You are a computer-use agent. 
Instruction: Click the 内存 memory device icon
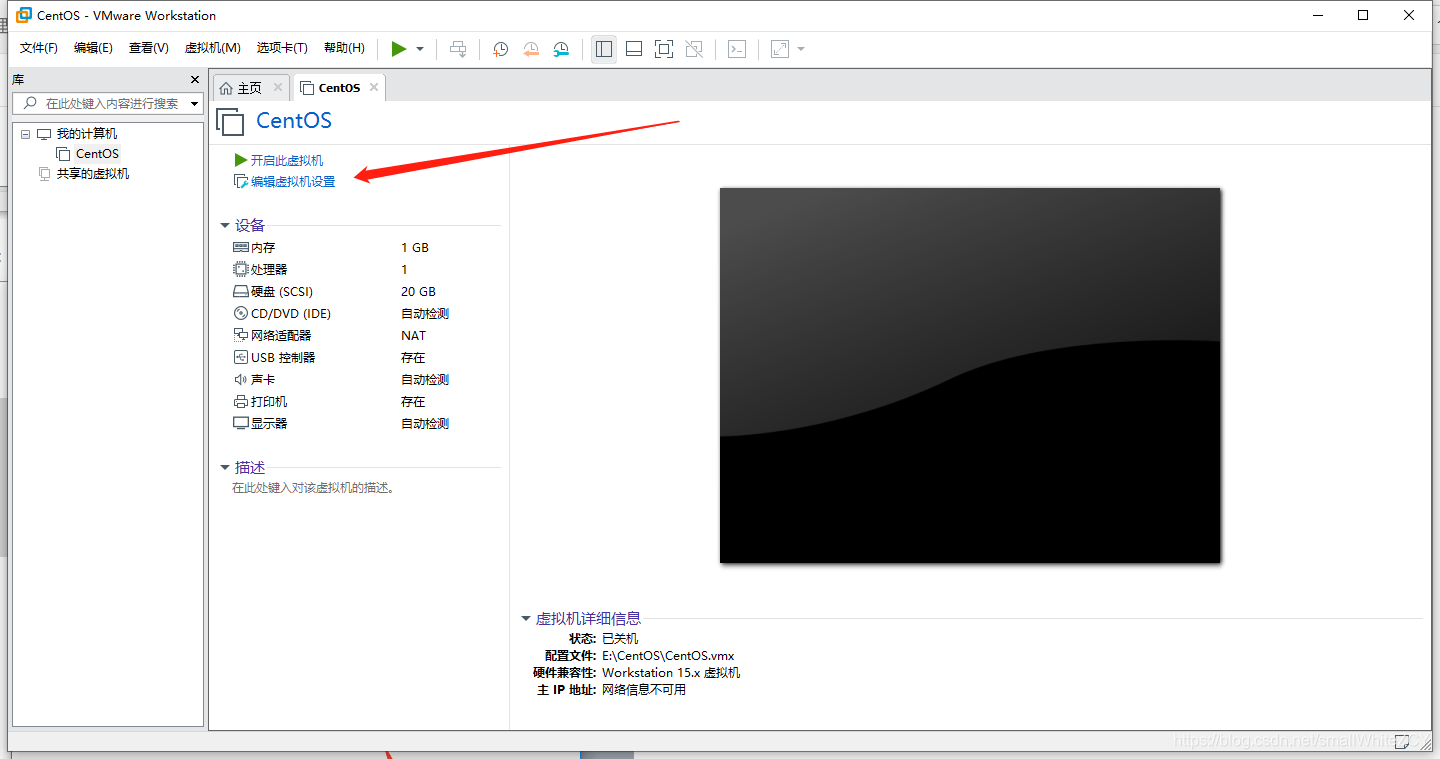[x=240, y=247]
